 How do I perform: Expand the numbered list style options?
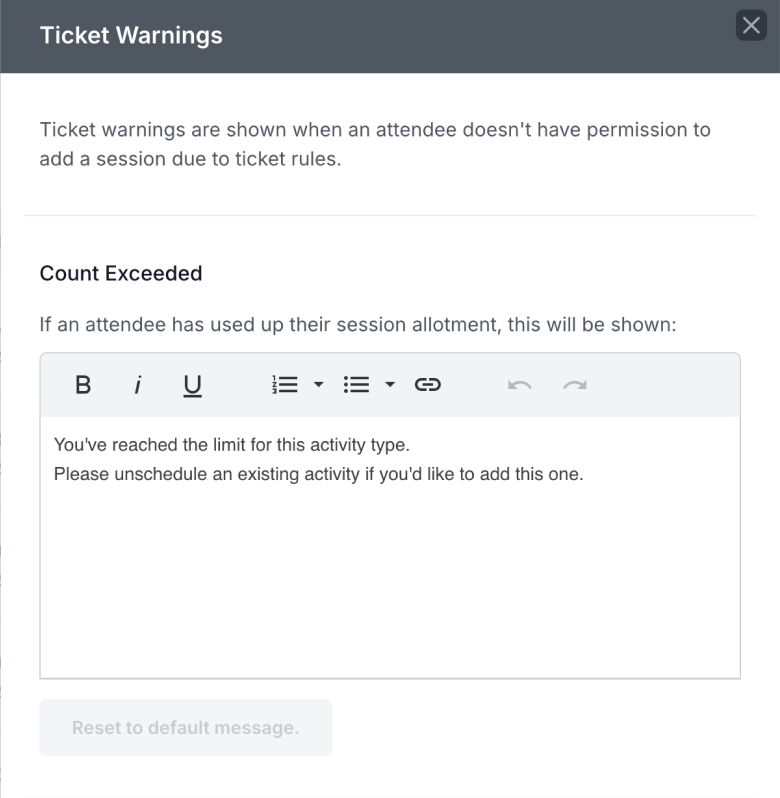point(319,385)
